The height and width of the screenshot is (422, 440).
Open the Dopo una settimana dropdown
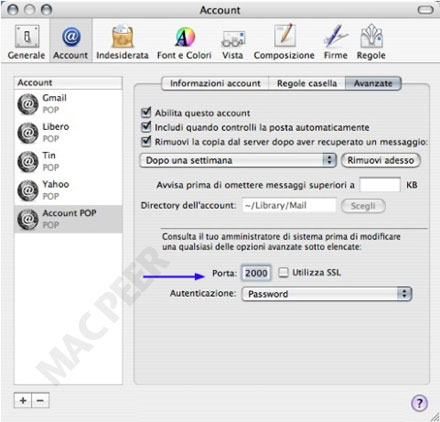pyautogui.click(x=238, y=160)
